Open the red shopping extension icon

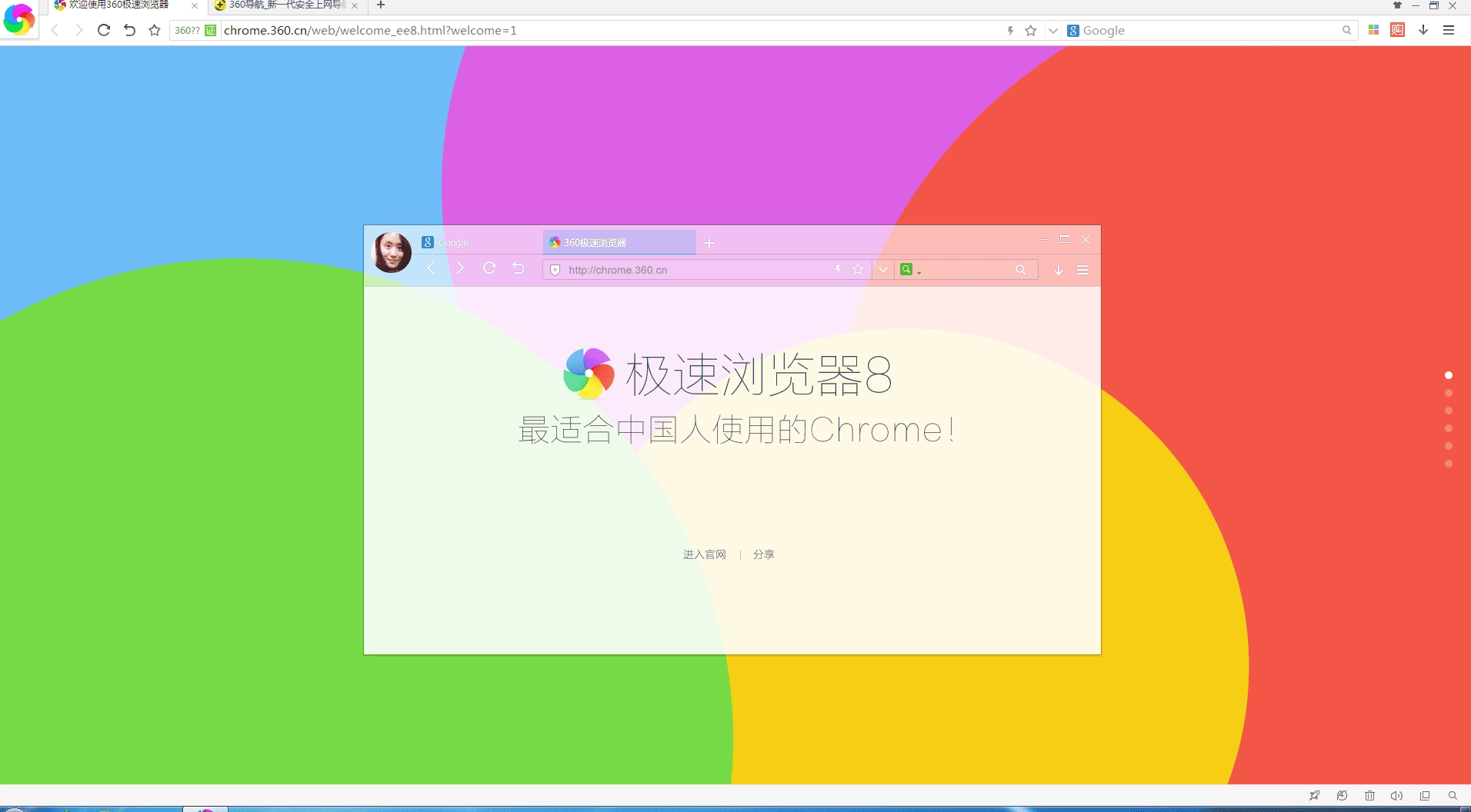pyautogui.click(x=1398, y=30)
